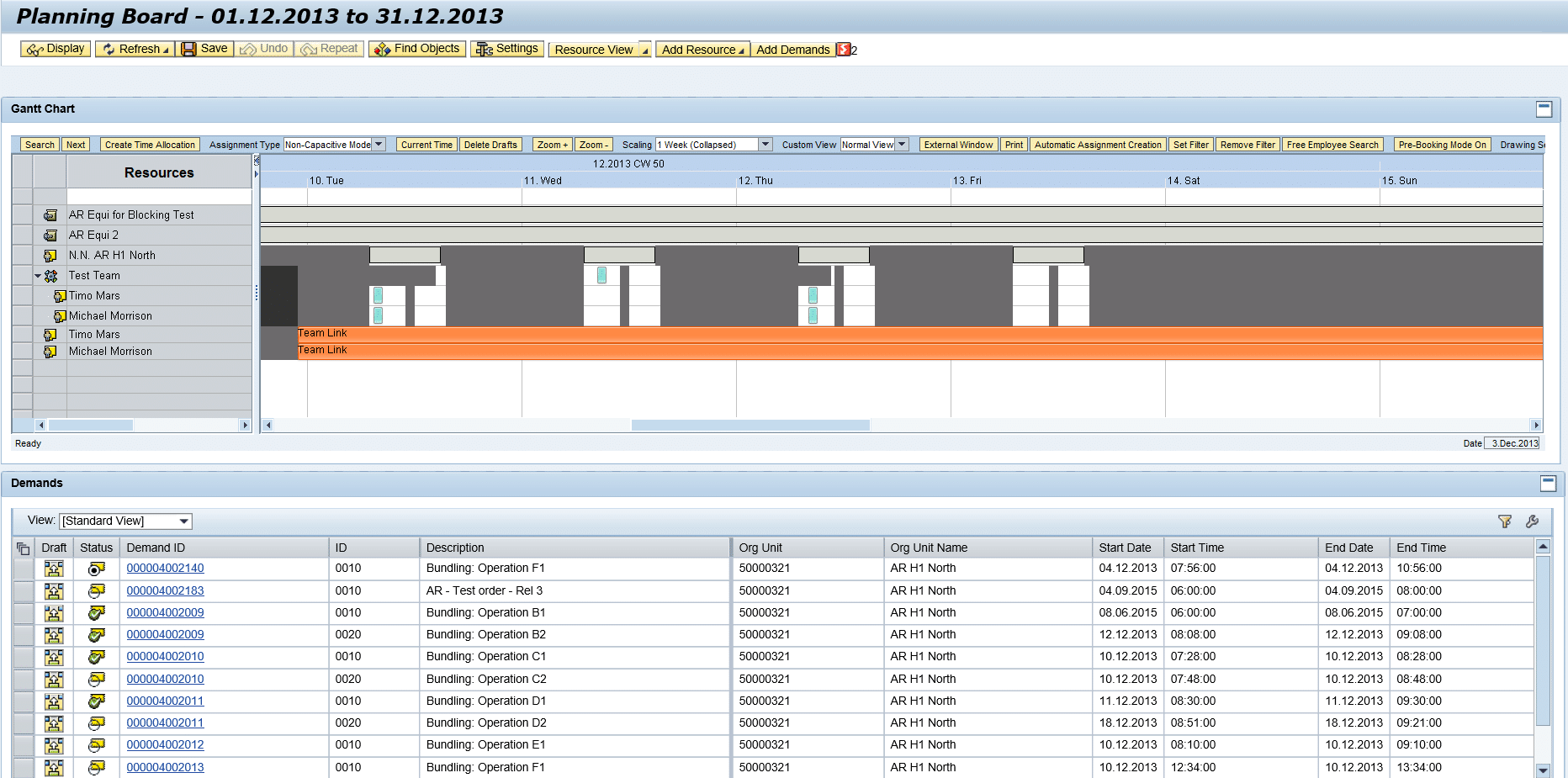Collapse the Test Team tree node

[38, 276]
